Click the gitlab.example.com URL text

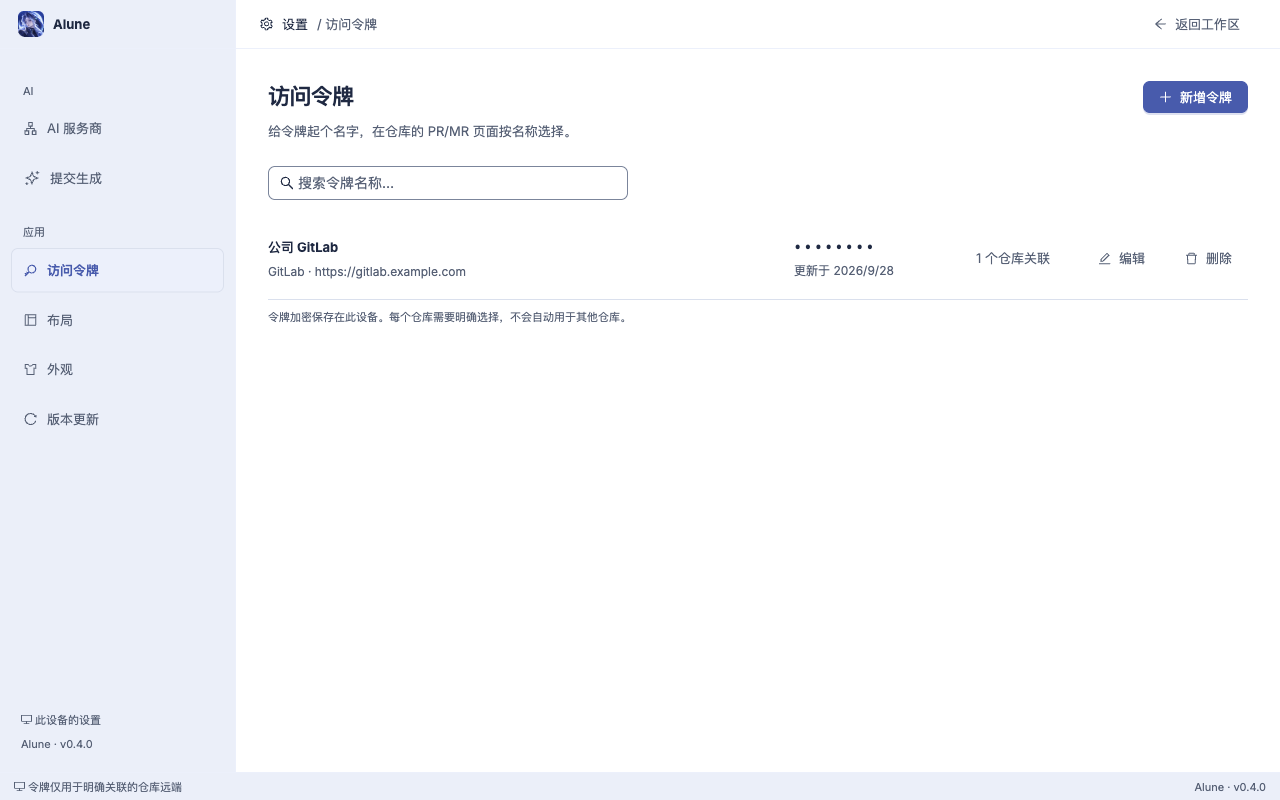pos(390,272)
